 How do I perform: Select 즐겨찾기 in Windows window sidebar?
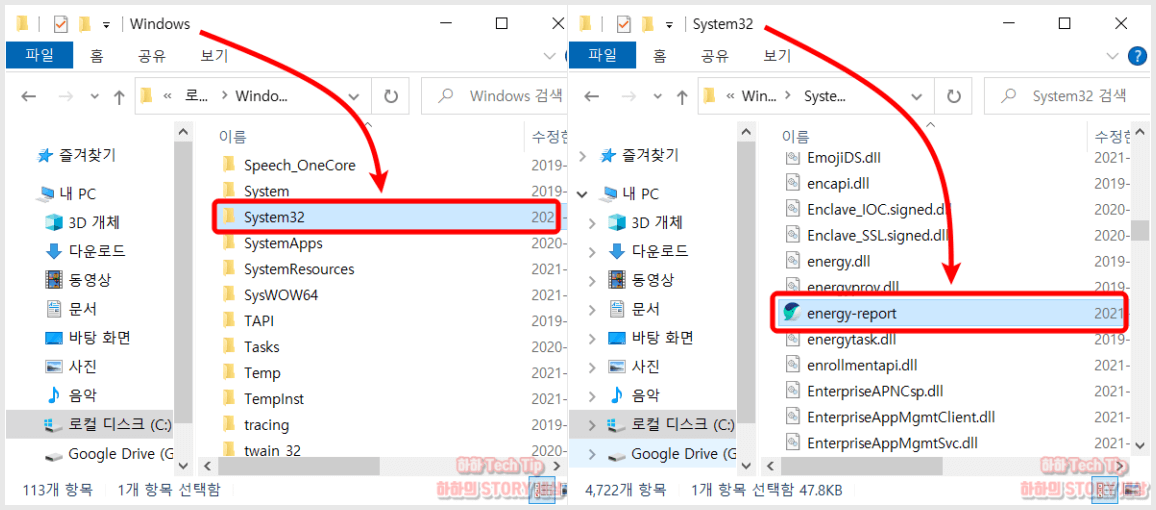[x=77, y=156]
